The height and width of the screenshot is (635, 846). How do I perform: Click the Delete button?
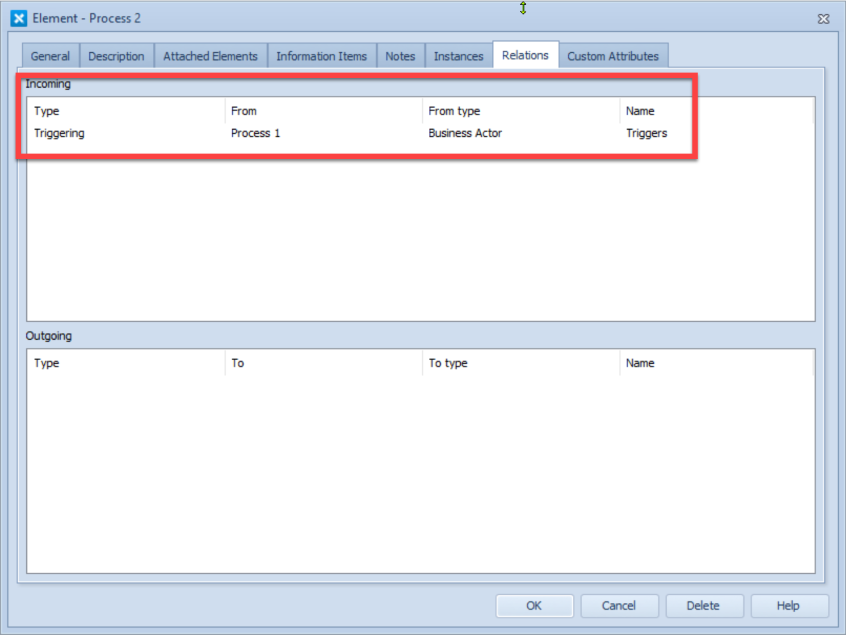703,605
